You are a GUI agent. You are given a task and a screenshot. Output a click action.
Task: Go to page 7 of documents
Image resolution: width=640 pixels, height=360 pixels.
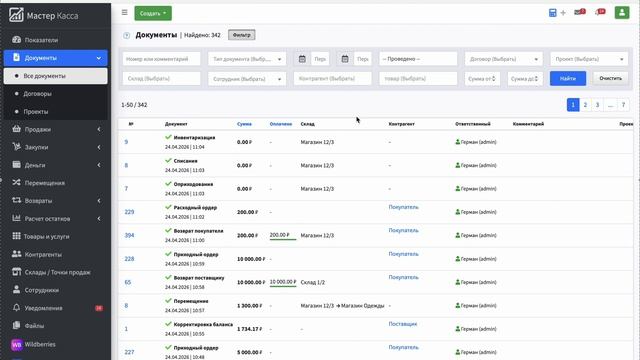(x=623, y=105)
